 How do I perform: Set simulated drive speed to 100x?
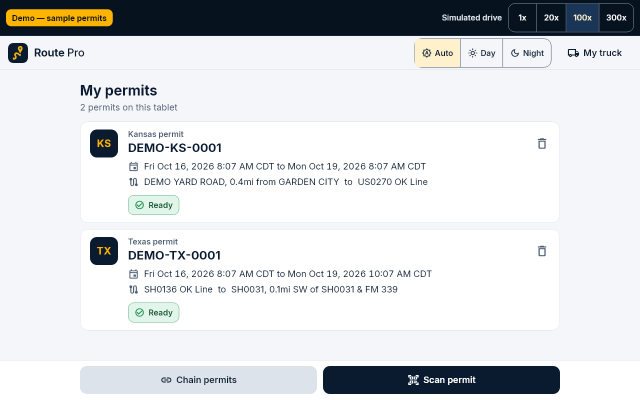pos(582,18)
